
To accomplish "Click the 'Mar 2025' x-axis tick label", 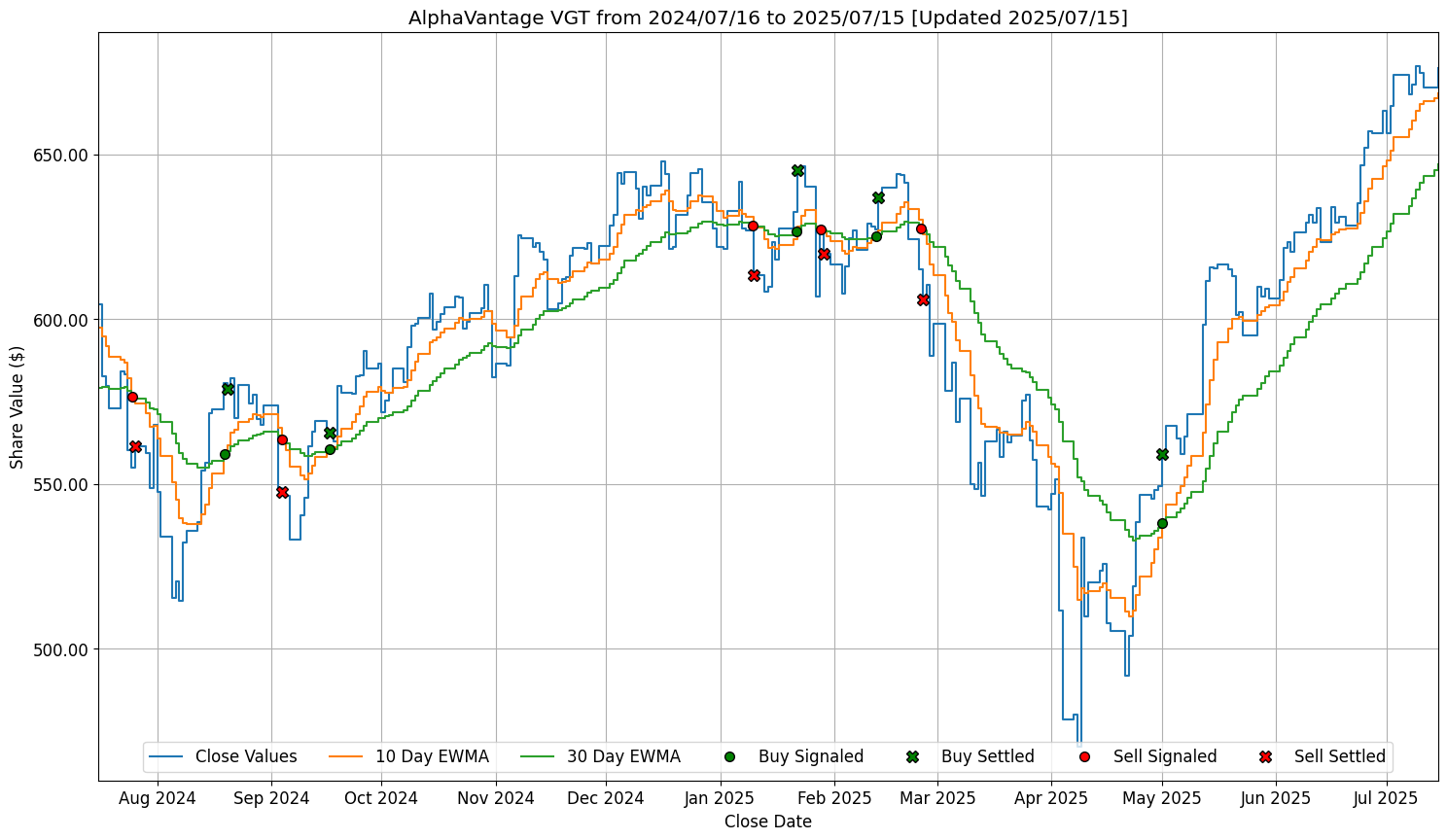I will (x=937, y=798).
